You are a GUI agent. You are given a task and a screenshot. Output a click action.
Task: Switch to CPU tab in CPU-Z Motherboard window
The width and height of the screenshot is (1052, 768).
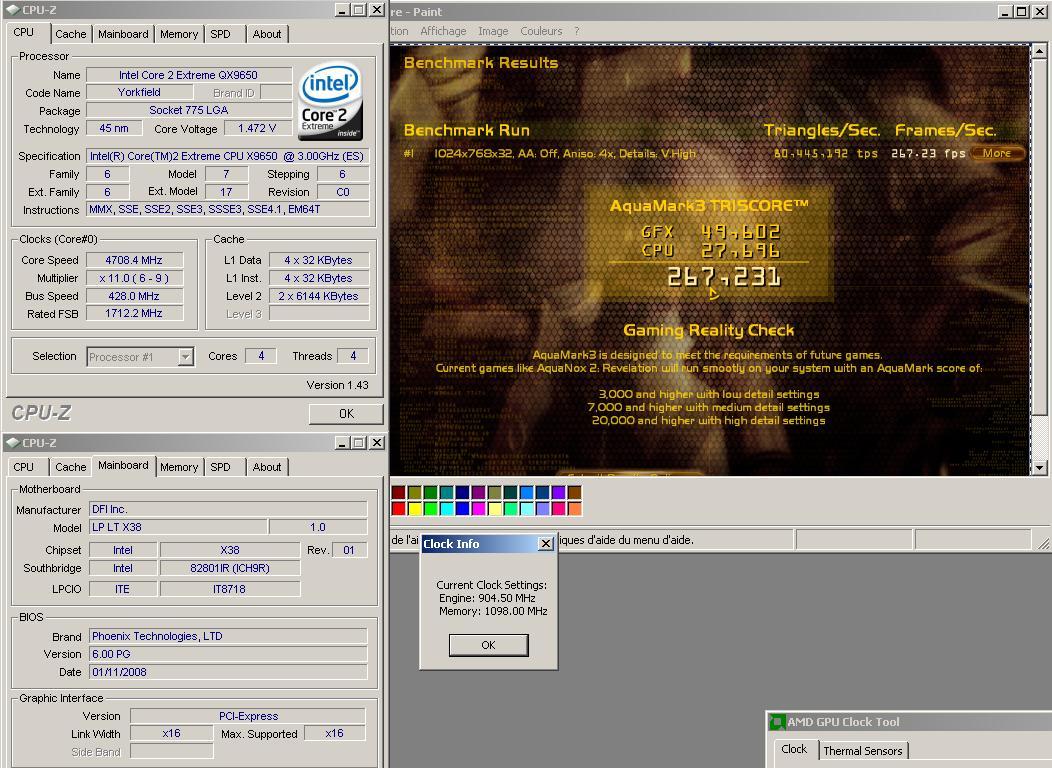[23, 467]
